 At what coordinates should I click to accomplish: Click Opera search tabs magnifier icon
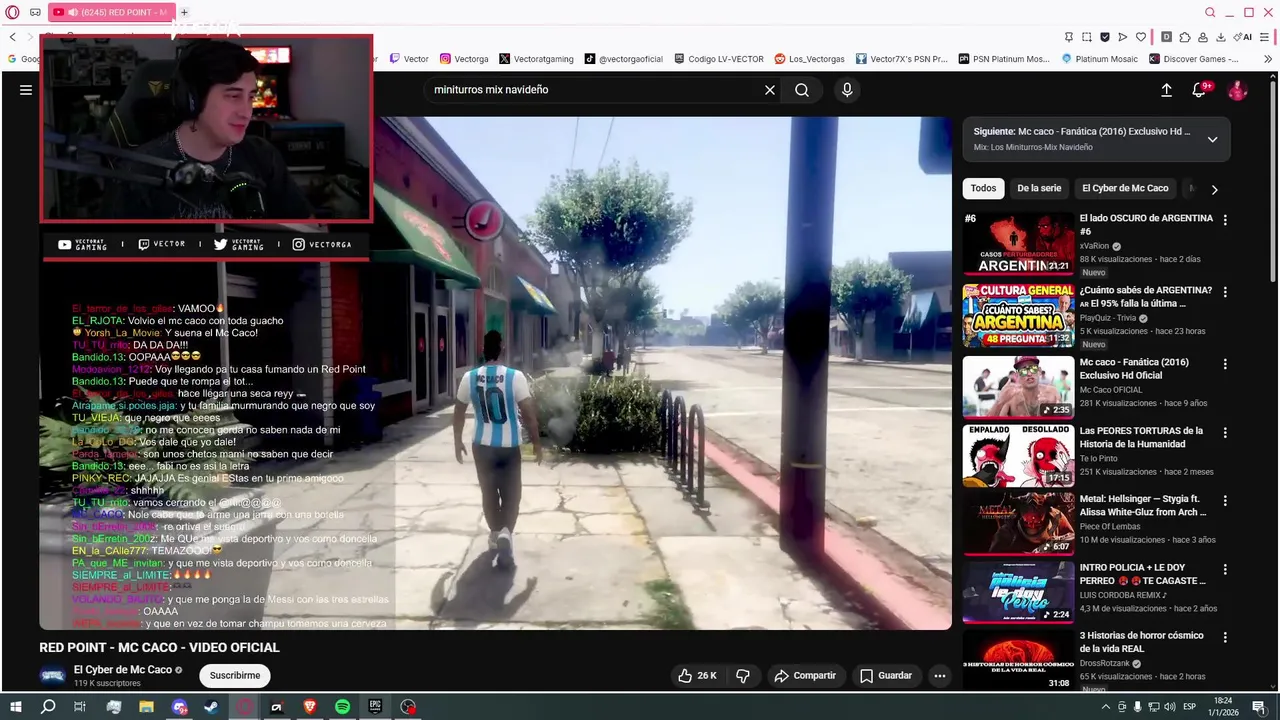tap(1210, 12)
